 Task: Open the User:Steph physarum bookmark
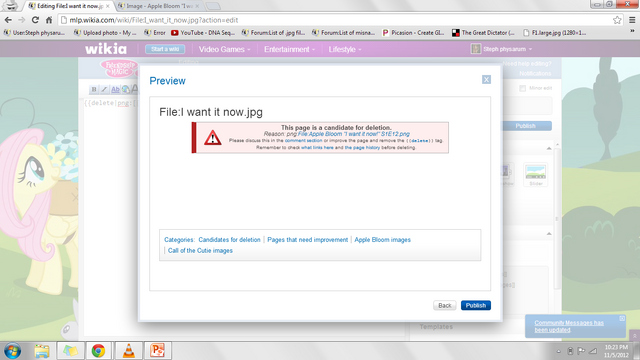coord(34,32)
